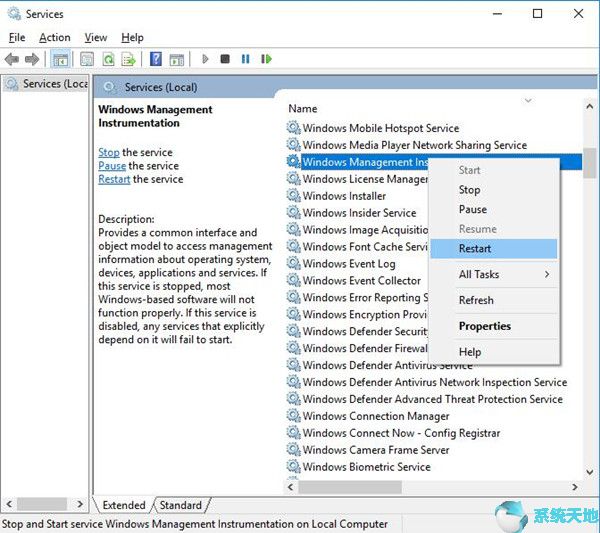Switch to the Standard tab

pyautogui.click(x=181, y=505)
